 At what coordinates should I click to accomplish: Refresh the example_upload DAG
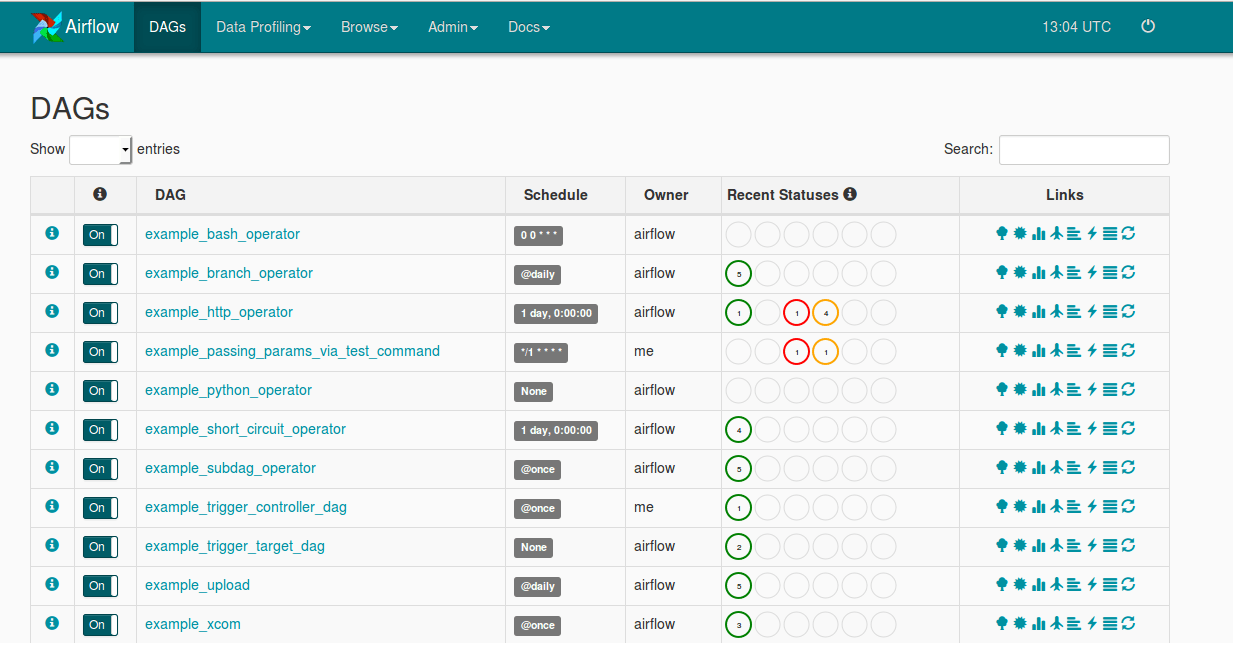coord(1128,585)
